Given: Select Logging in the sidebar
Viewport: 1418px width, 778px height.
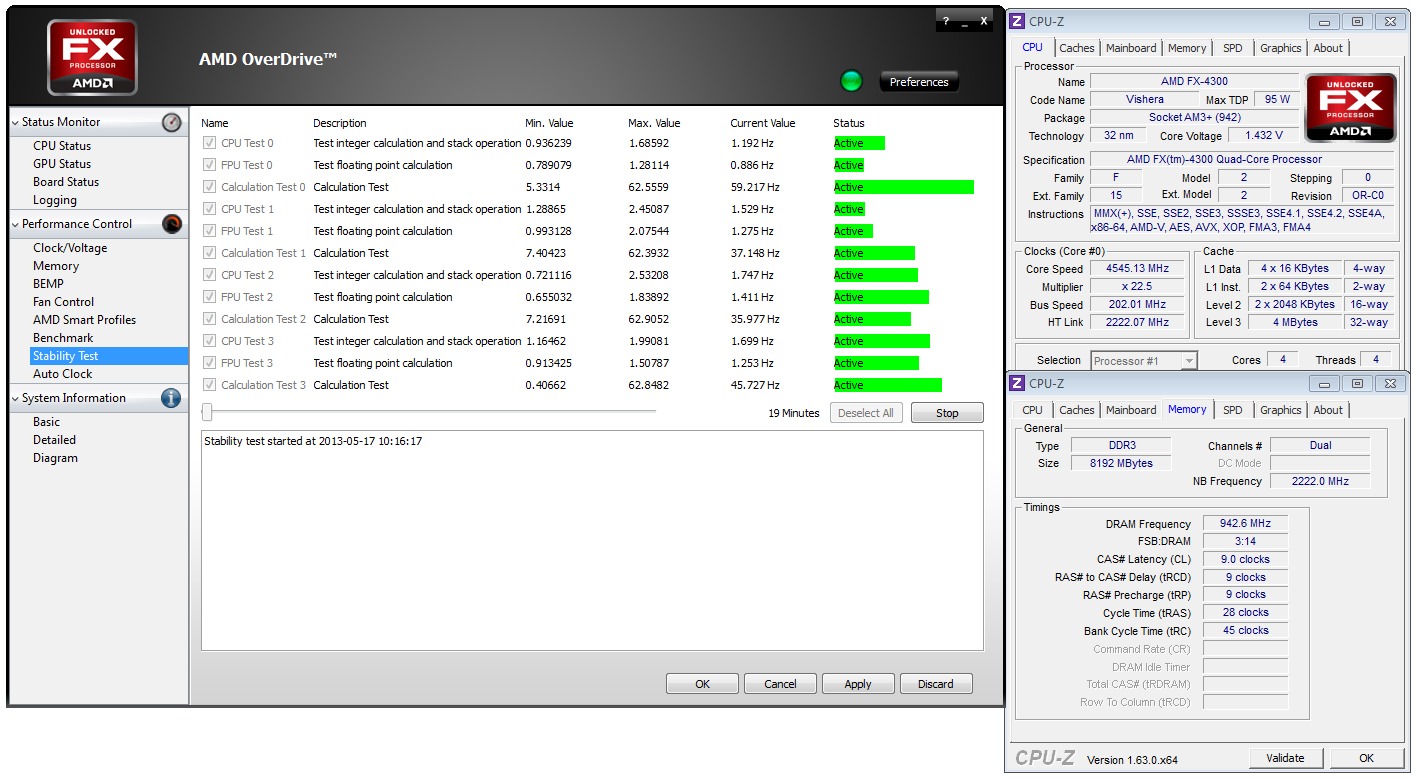Looking at the screenshot, I should (x=55, y=200).
